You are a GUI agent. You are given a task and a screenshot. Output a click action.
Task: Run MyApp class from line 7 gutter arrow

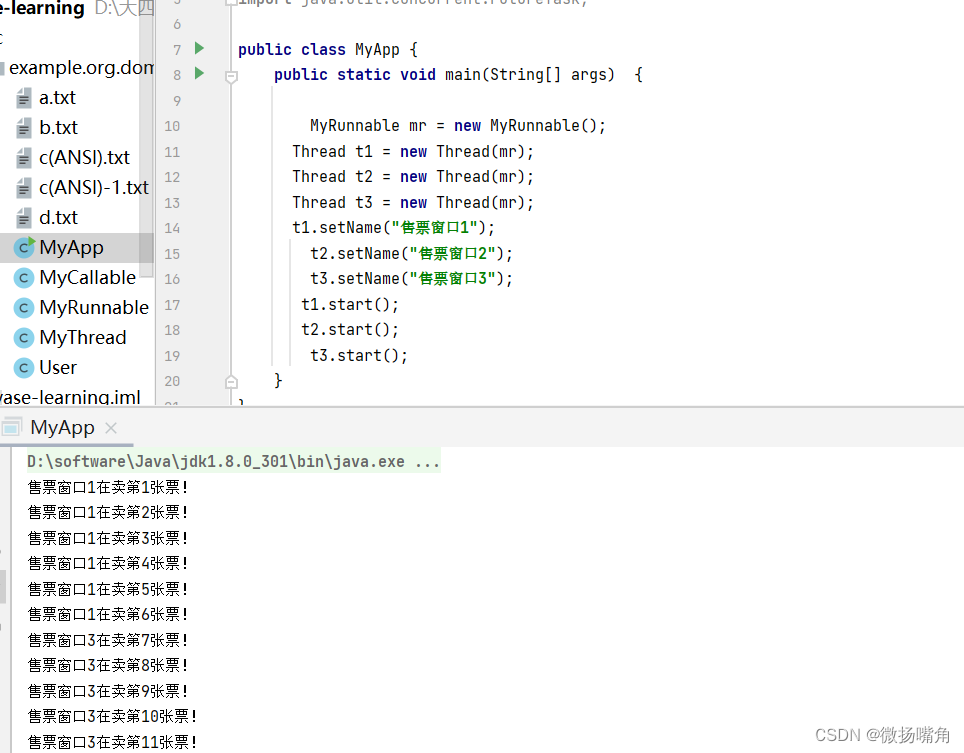click(x=199, y=48)
